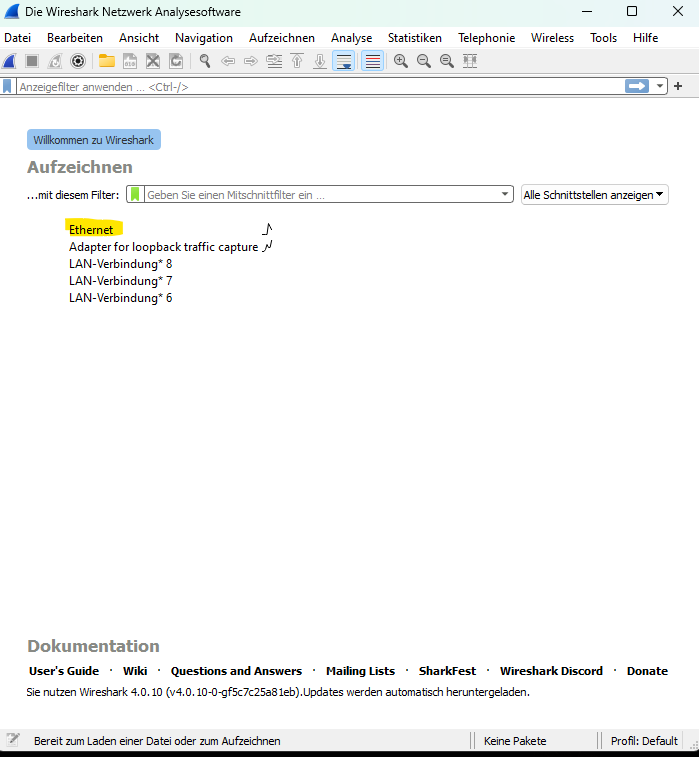Image resolution: width=699 pixels, height=757 pixels.
Task: Open the Analyse menu
Action: (351, 38)
